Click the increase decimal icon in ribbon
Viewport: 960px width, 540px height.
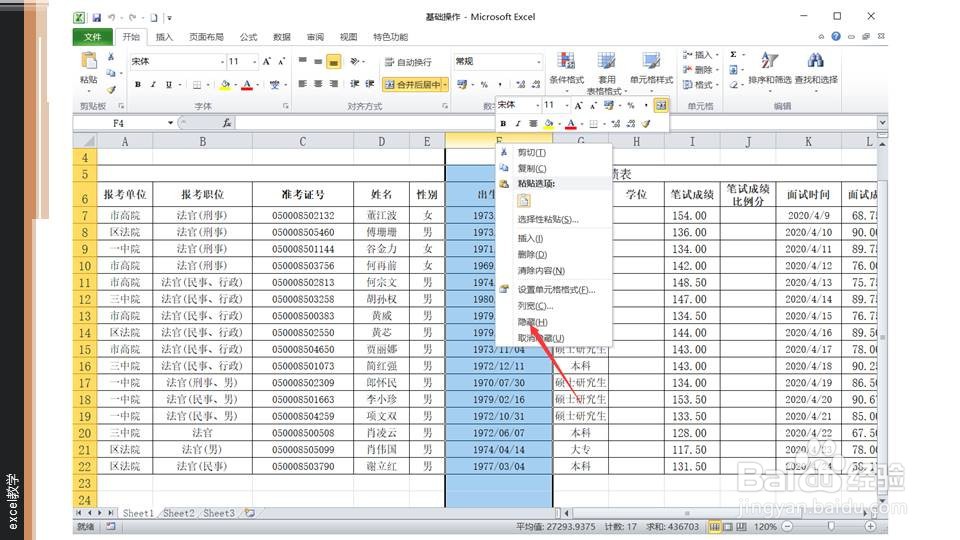[x=520, y=84]
